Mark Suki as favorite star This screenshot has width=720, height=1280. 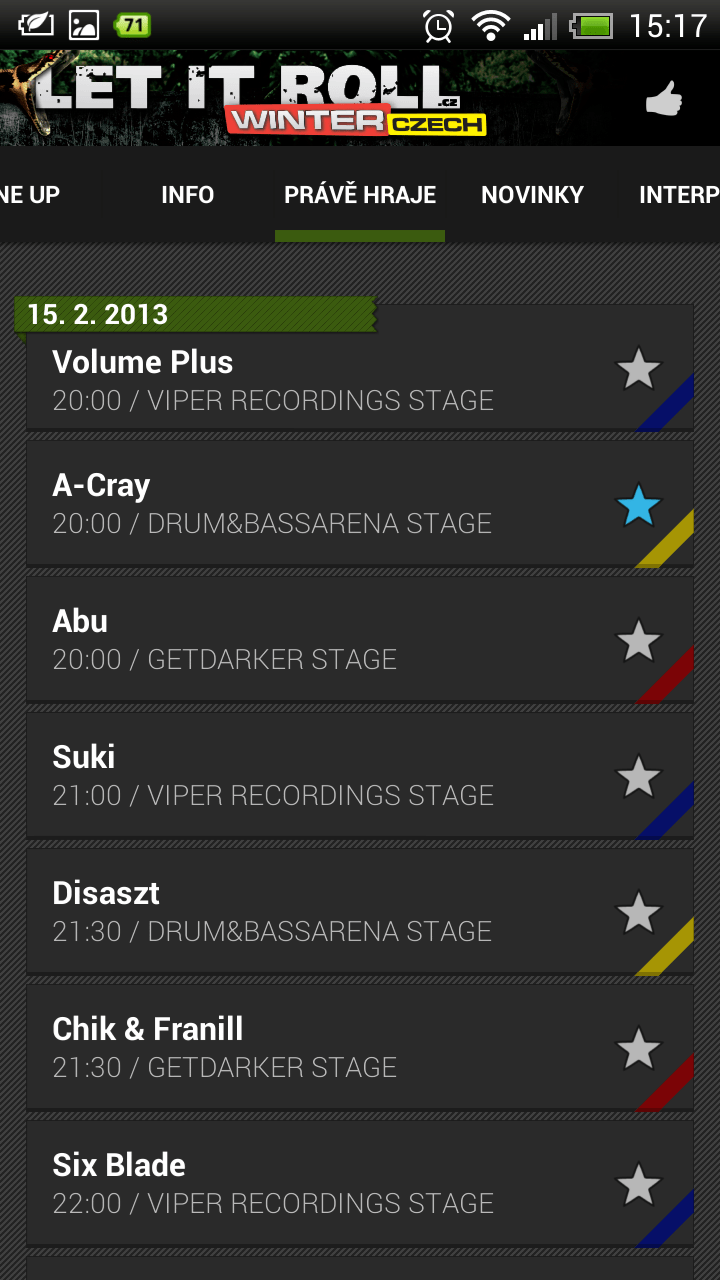coord(638,777)
